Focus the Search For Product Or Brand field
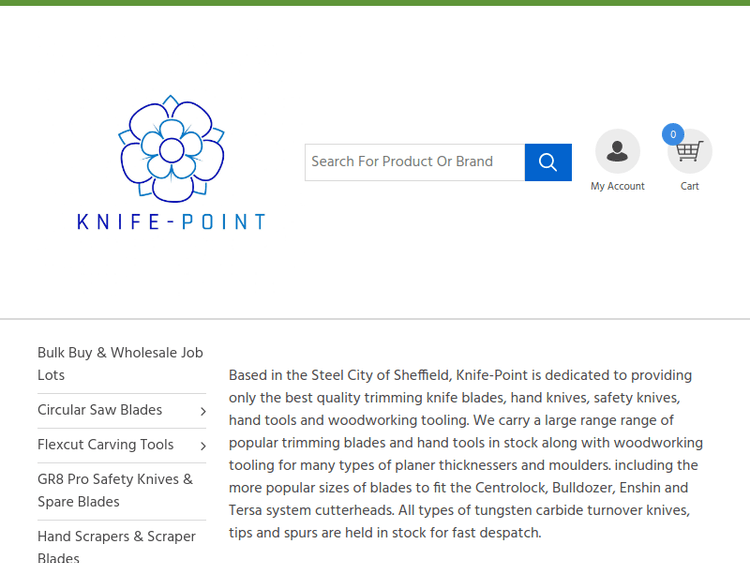Screen dimensions: 750x563 tap(415, 162)
